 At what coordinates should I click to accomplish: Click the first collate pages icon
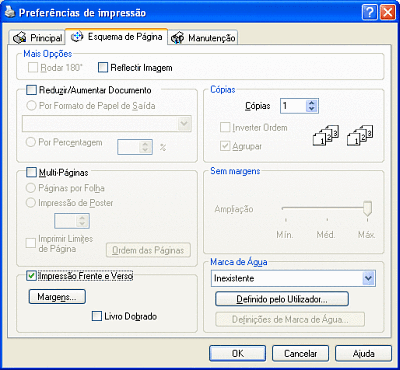326,135
